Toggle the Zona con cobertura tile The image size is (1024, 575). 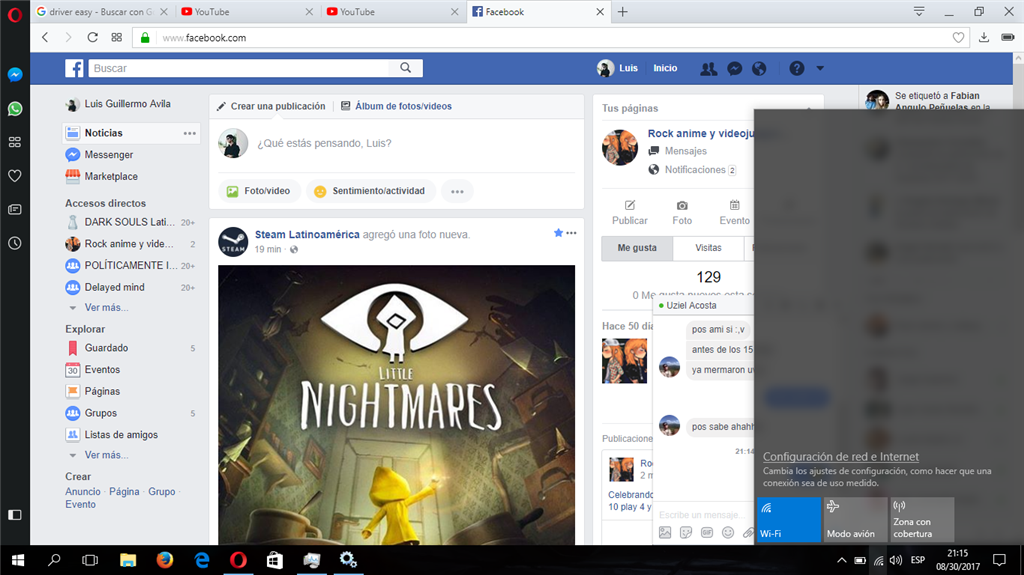[x=922, y=520]
